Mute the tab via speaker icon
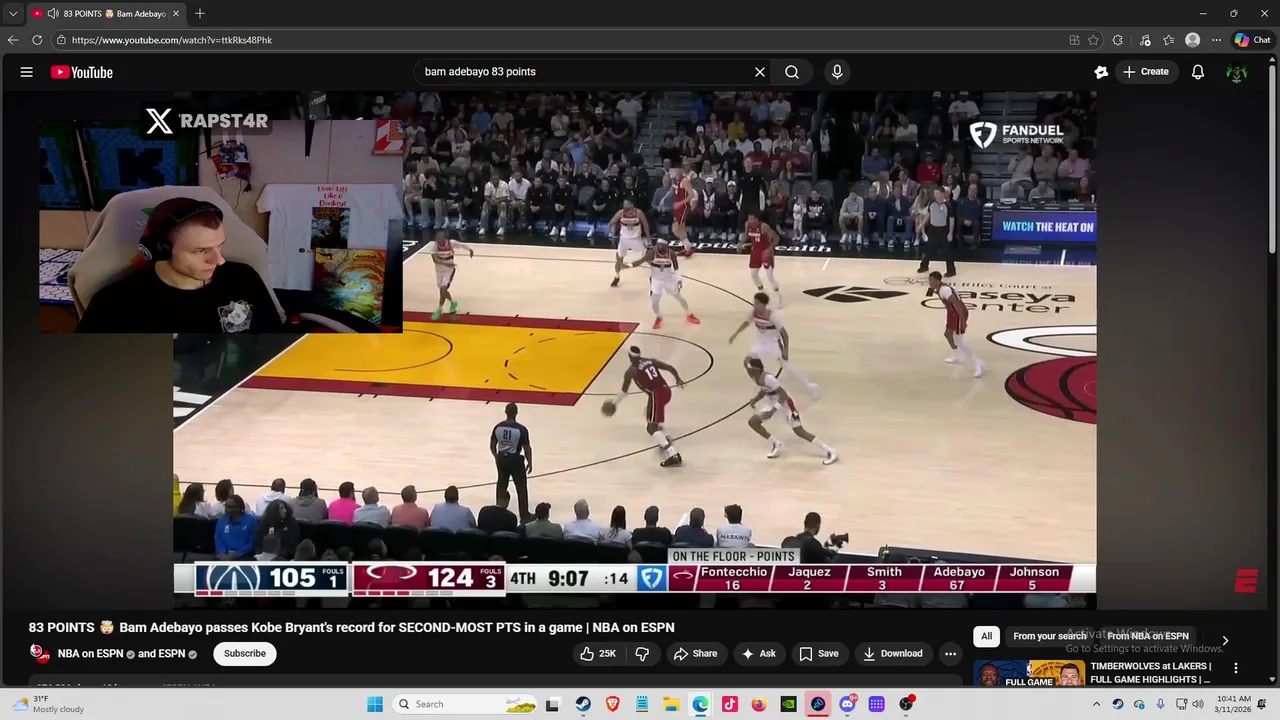Image resolution: width=1280 pixels, height=720 pixels. tap(52, 14)
